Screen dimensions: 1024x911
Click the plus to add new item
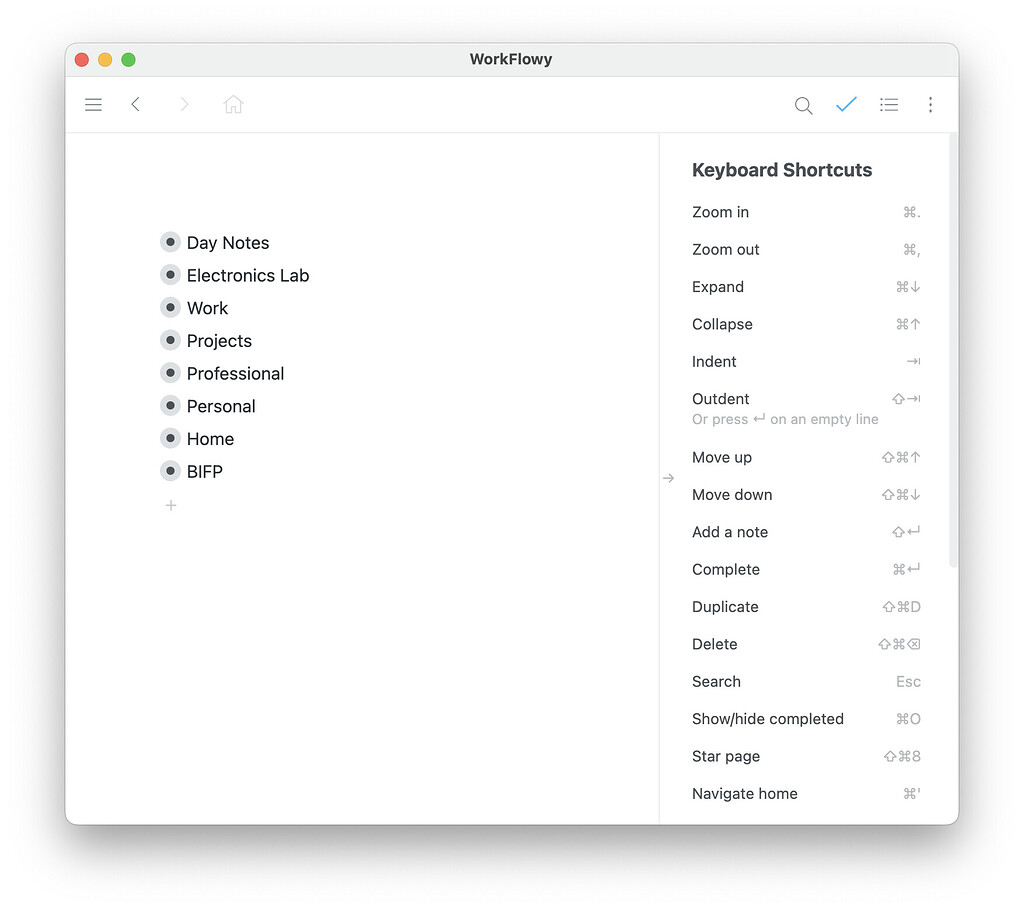(170, 505)
